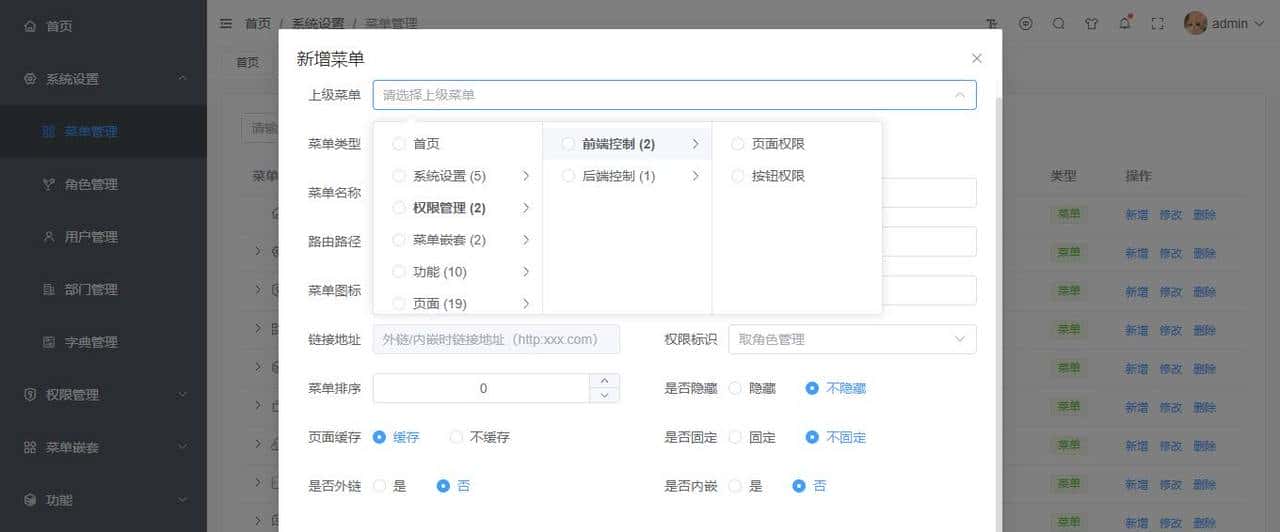Open the admin user dropdown arrow

pyautogui.click(x=1259, y=24)
